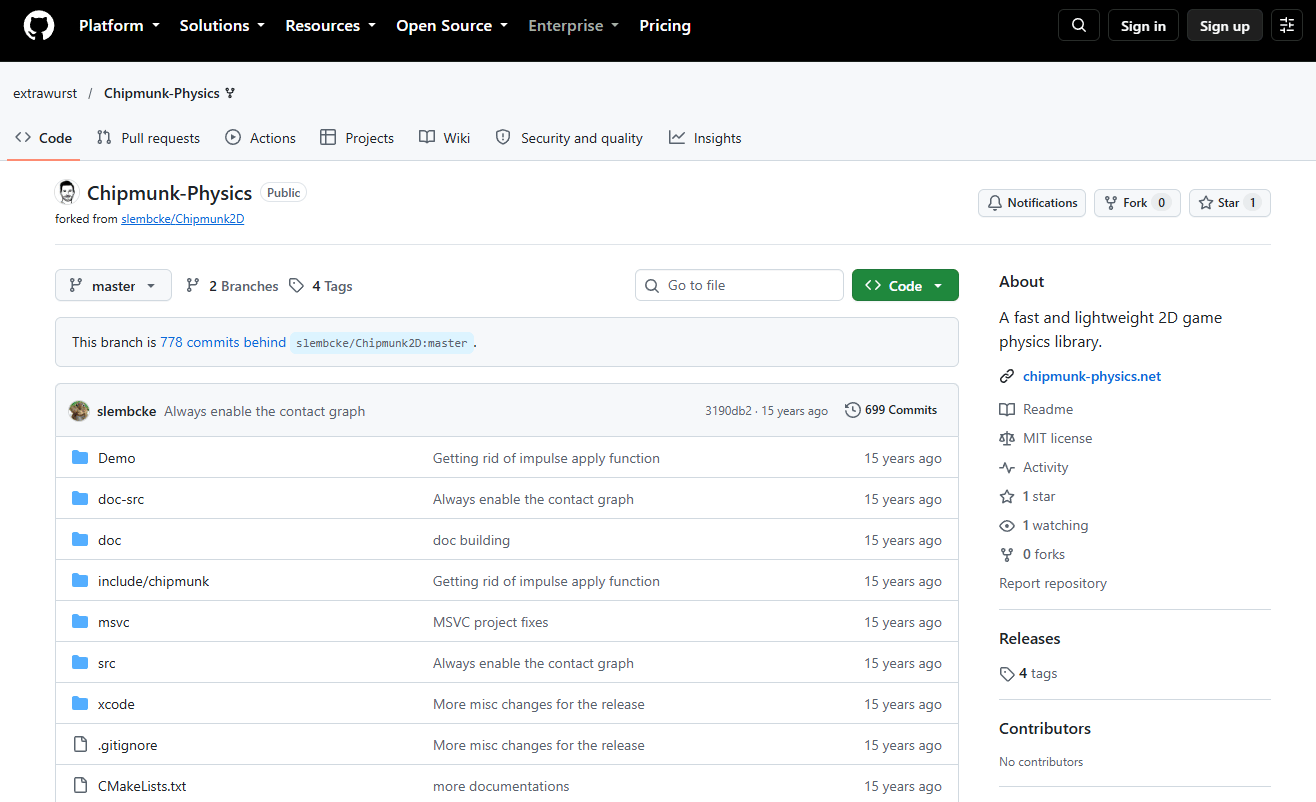Expand the Resources menu in header
Image resolution: width=1316 pixels, height=802 pixels.
point(331,26)
